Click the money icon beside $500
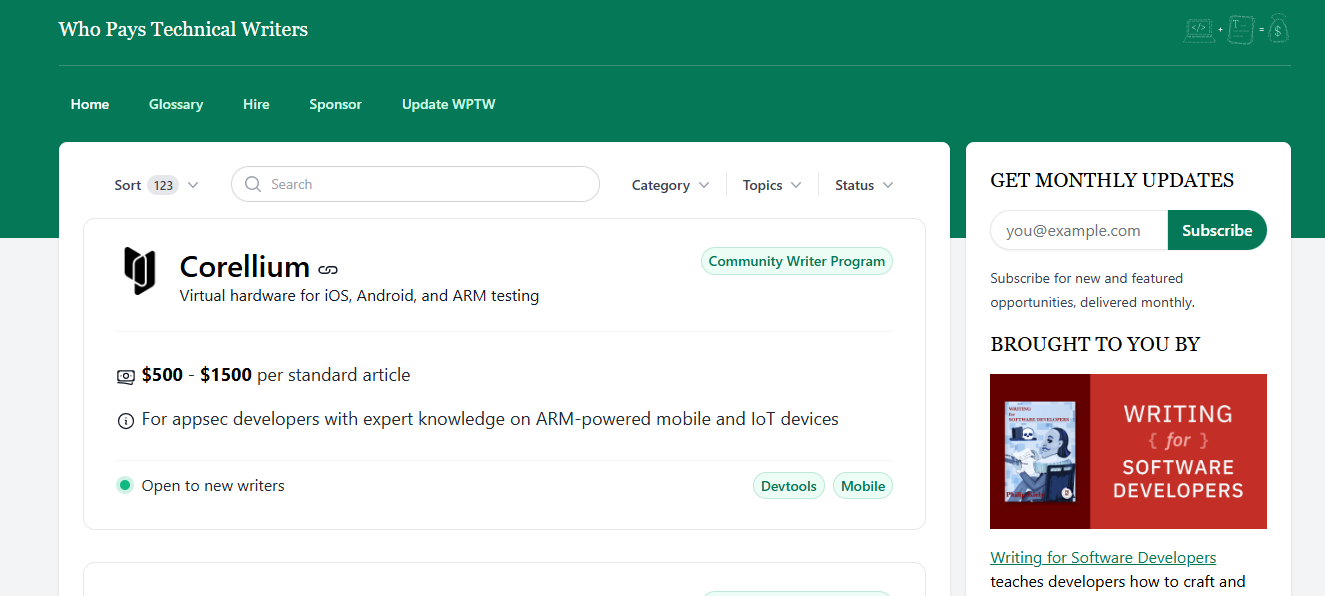Image resolution: width=1325 pixels, height=596 pixels. tap(125, 377)
